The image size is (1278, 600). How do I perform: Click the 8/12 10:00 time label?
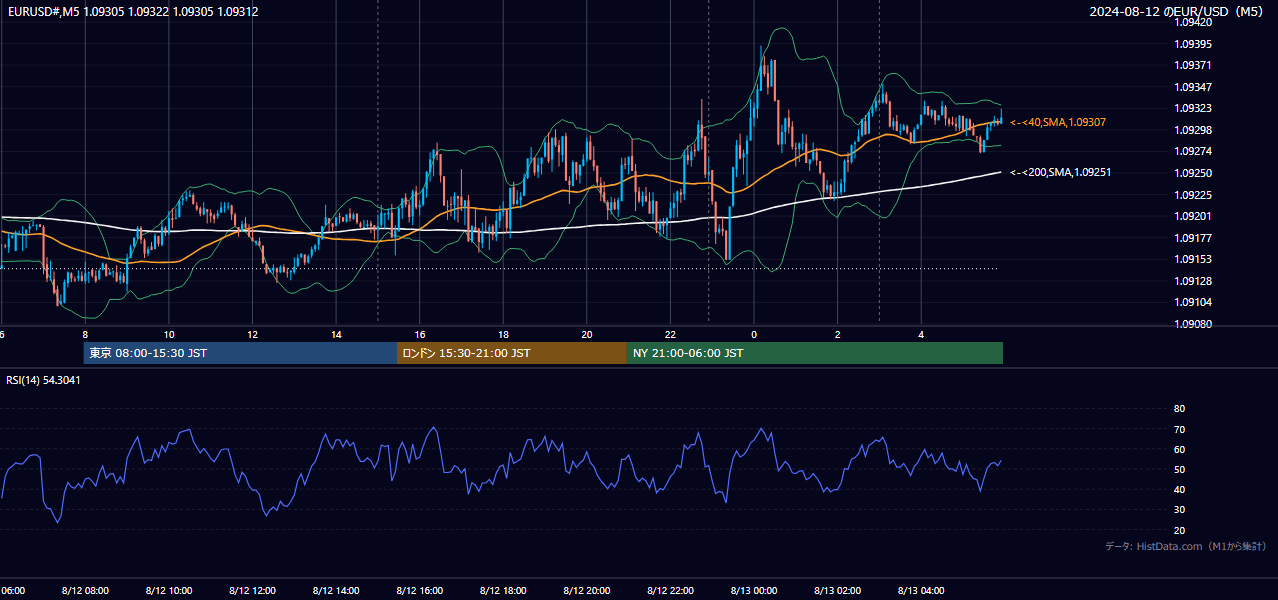168,590
